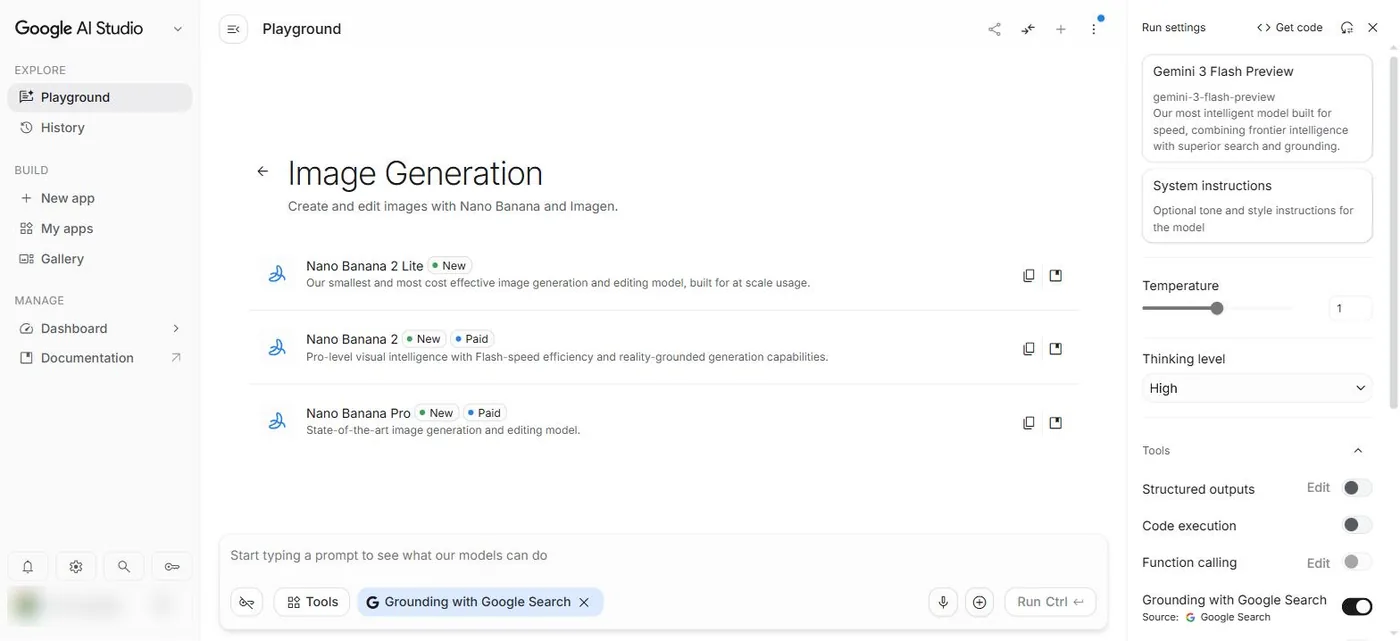Image resolution: width=1400 pixels, height=641 pixels.
Task: Open the Nano Banana Pro docs icon
Action: coord(1055,422)
